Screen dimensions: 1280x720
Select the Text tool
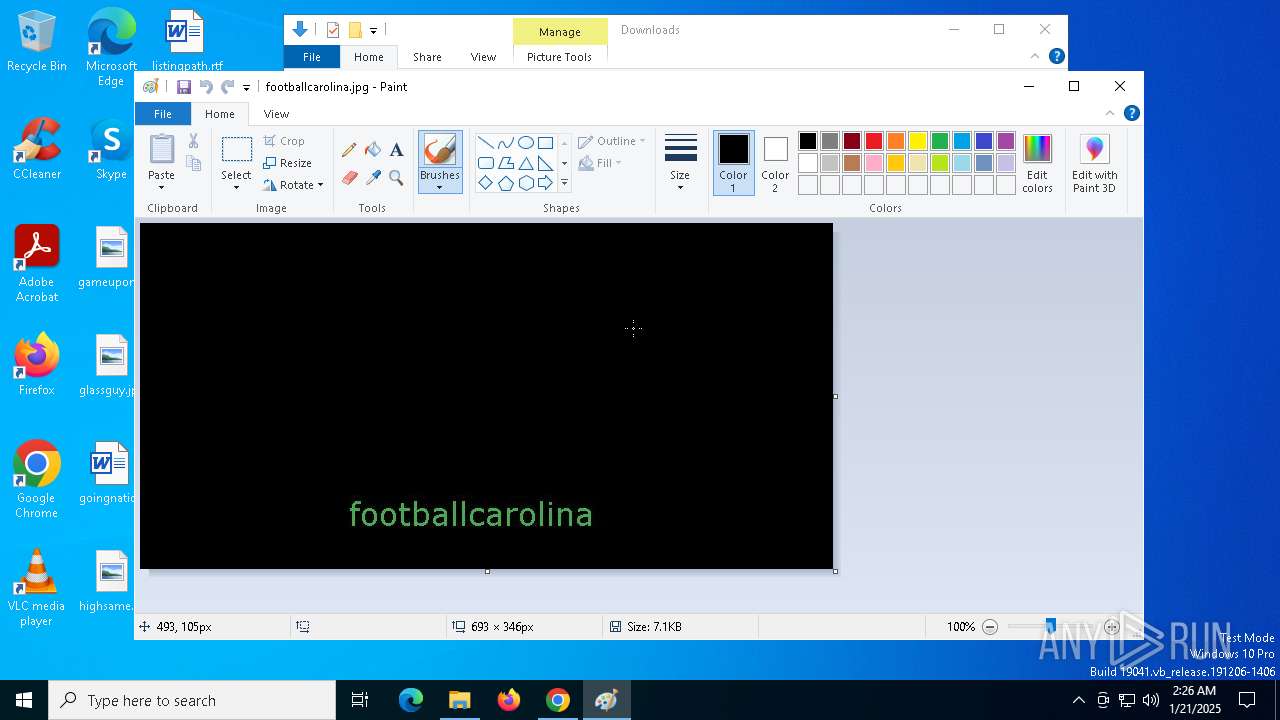click(x=396, y=150)
